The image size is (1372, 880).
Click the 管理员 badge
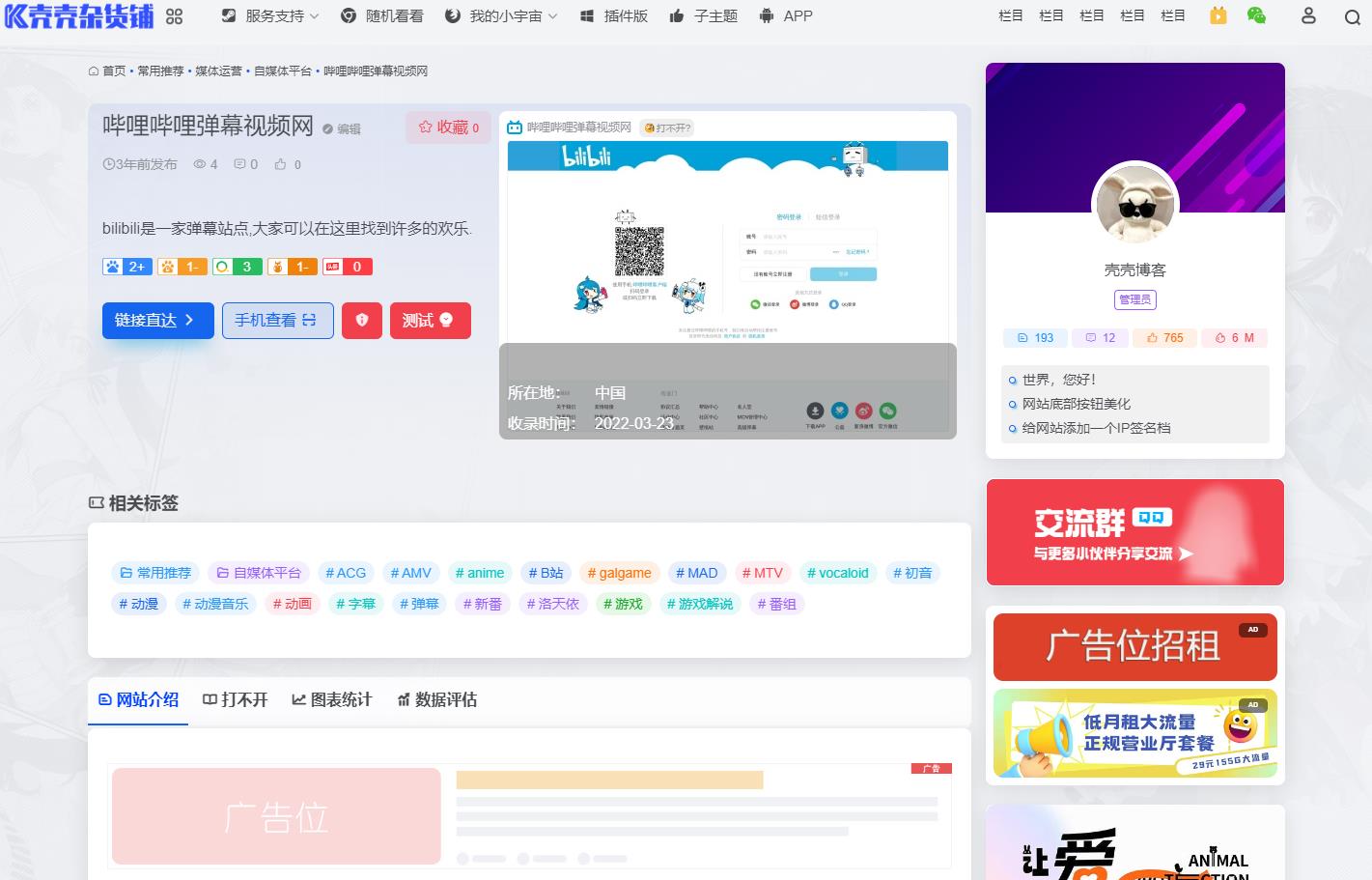point(1134,299)
